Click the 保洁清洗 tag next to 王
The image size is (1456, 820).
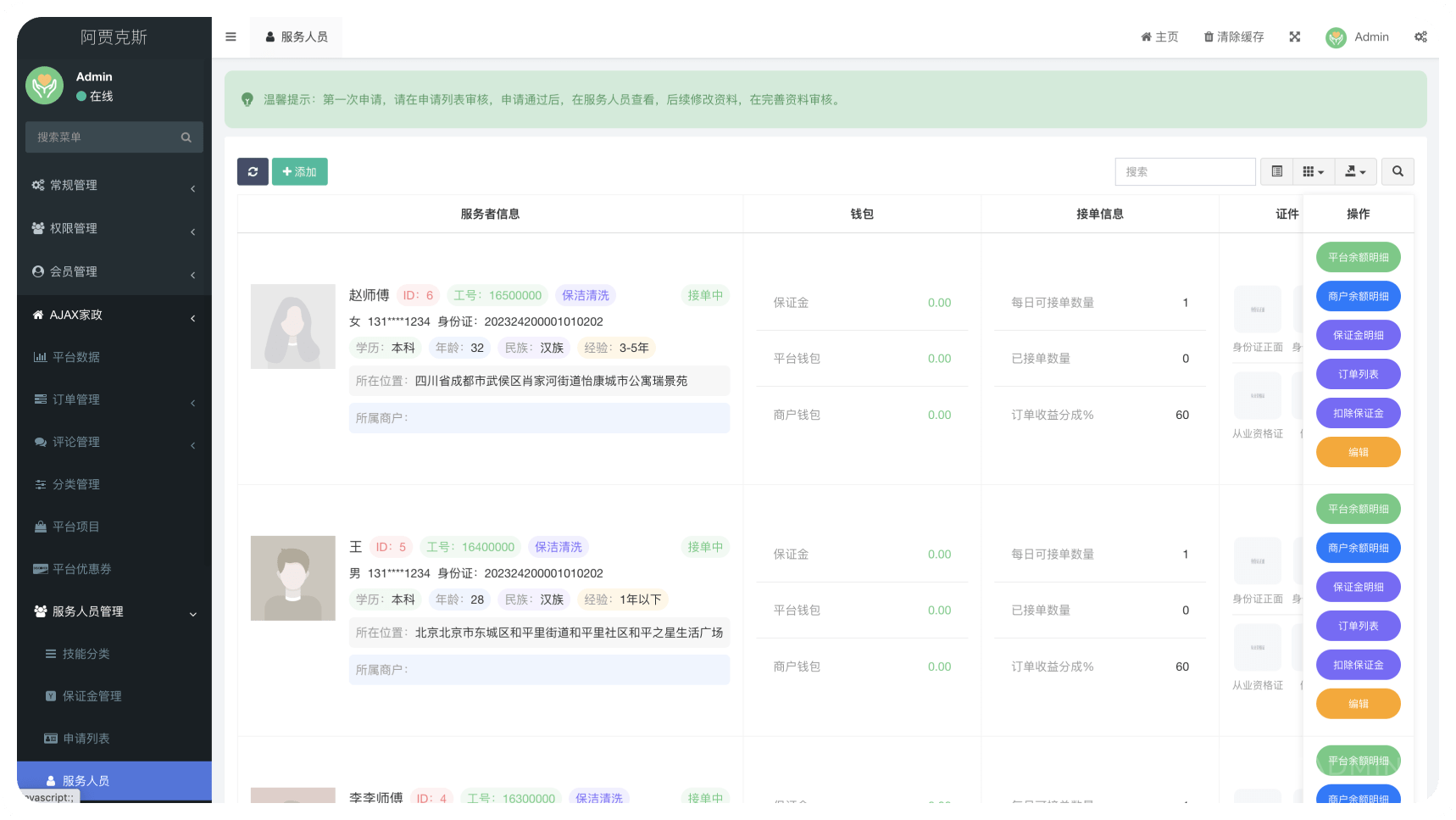pyautogui.click(x=558, y=547)
